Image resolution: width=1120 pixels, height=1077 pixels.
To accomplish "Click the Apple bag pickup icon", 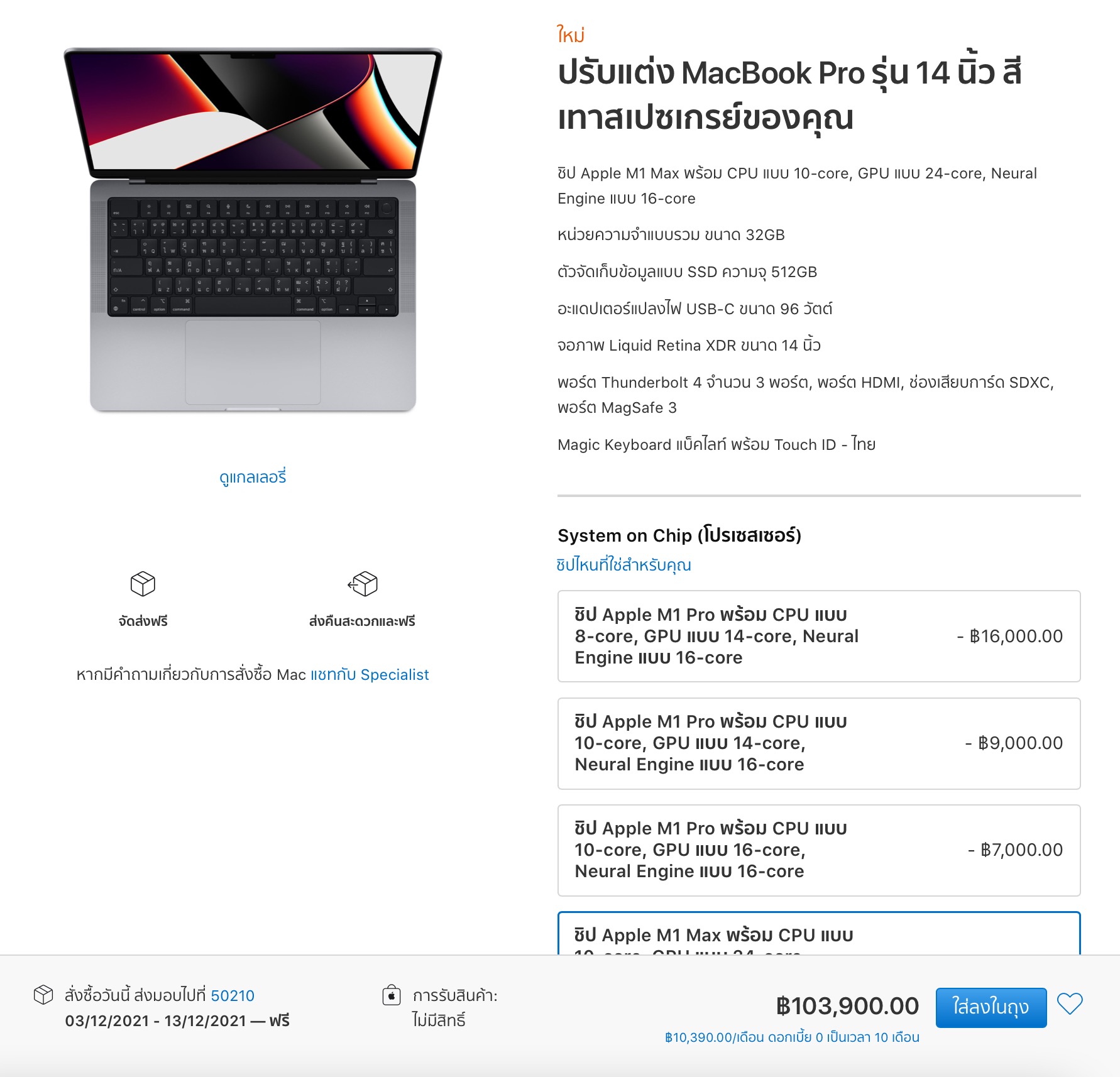I will coord(392,995).
